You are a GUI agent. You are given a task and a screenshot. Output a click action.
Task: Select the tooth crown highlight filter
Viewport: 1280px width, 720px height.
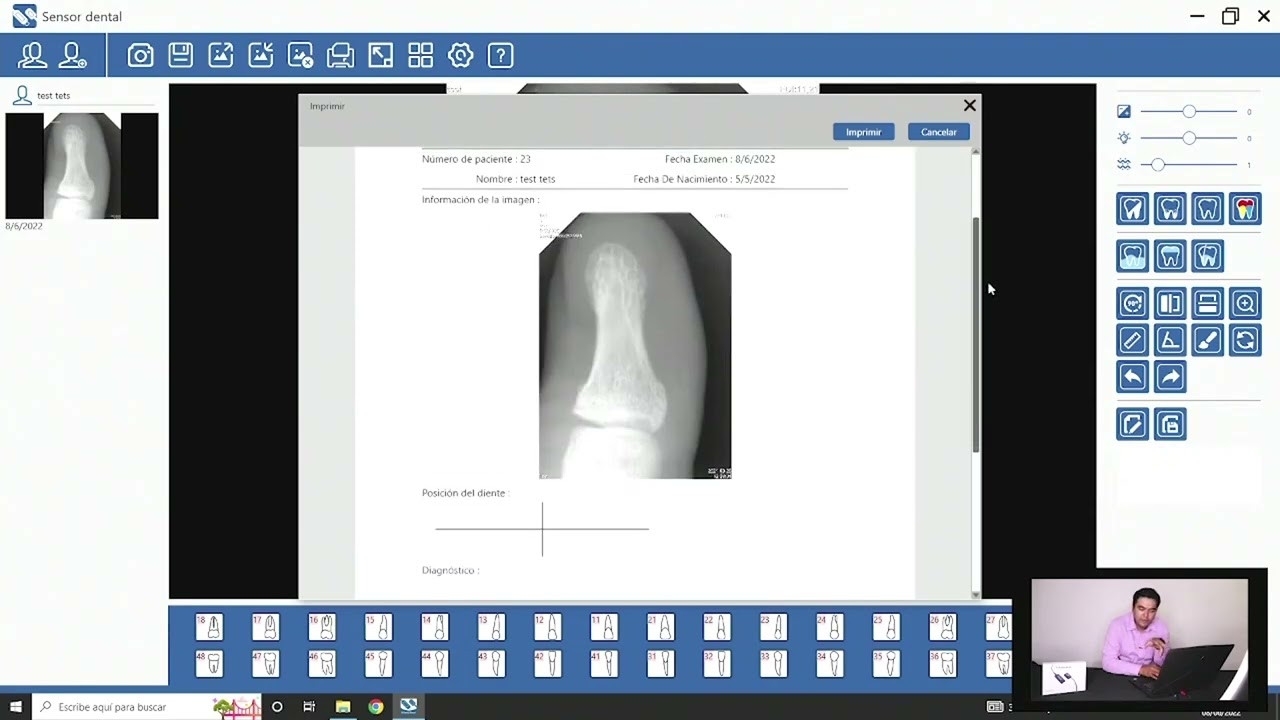pyautogui.click(x=1170, y=256)
